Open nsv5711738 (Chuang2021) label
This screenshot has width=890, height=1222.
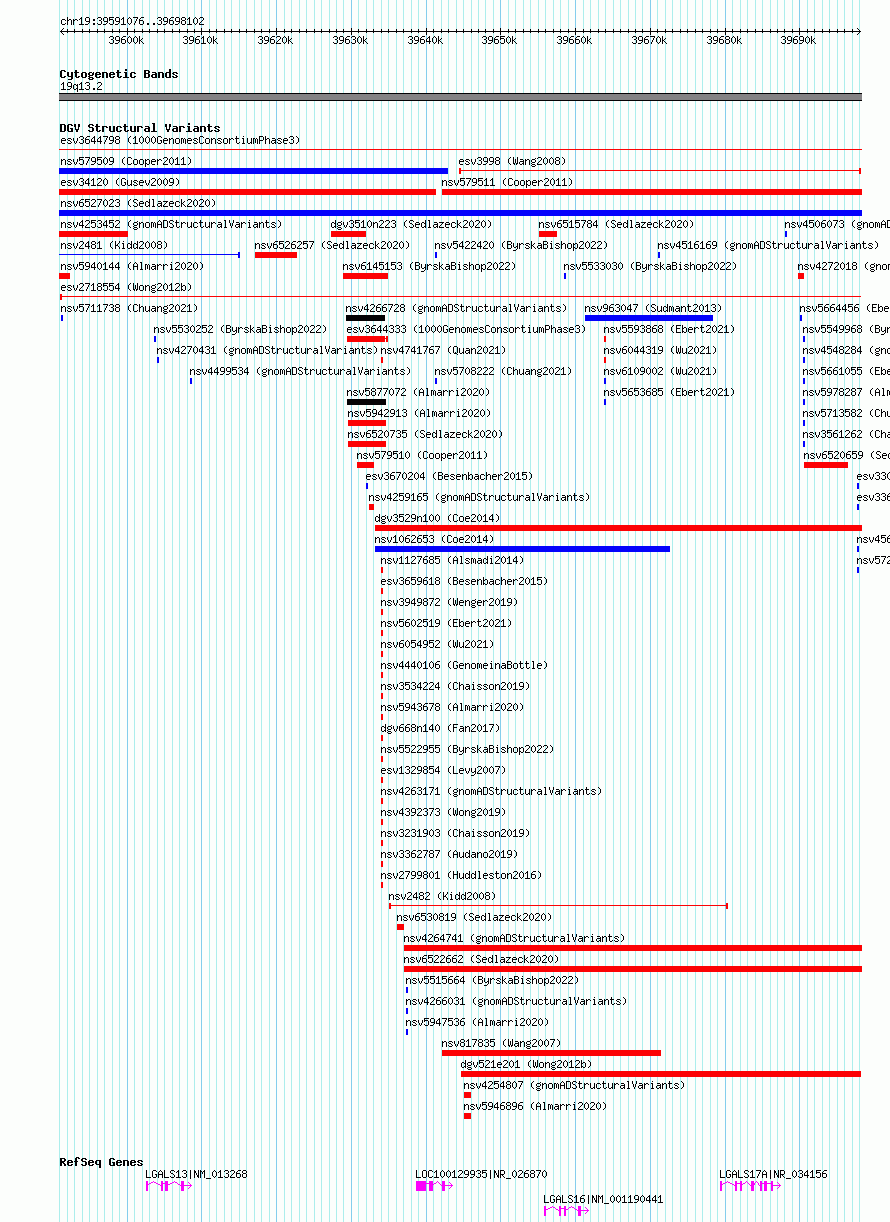point(128,308)
